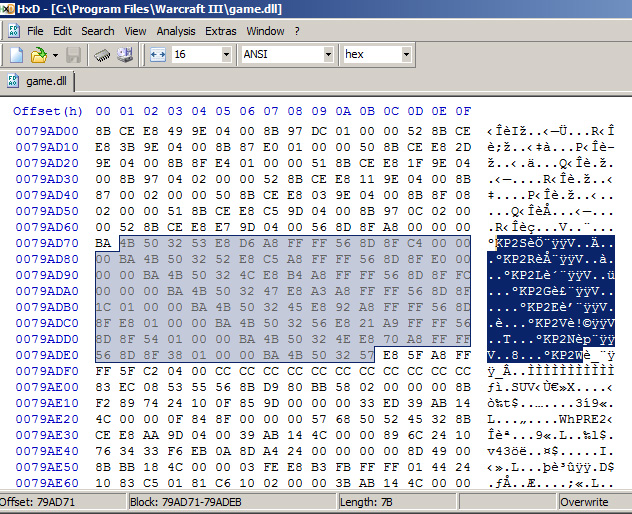632x514 pixels.
Task: Open the View menu
Action: 135,31
